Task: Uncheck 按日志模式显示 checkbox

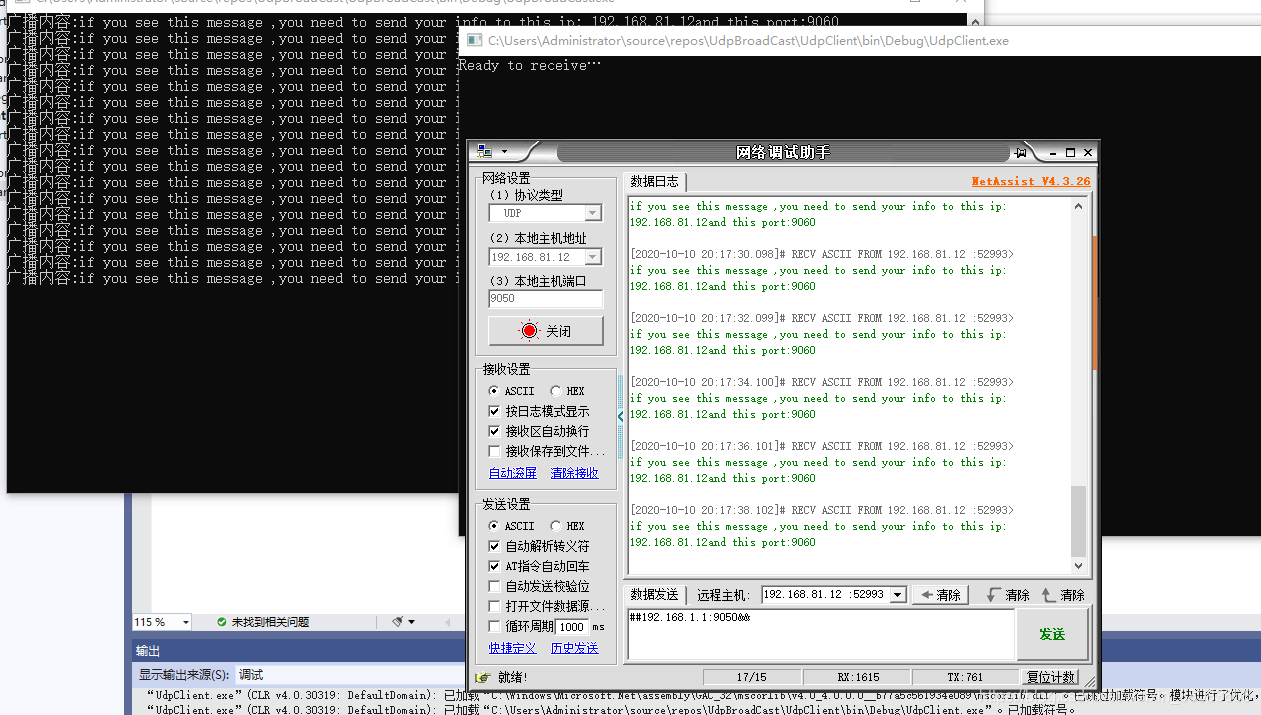Action: click(x=494, y=411)
